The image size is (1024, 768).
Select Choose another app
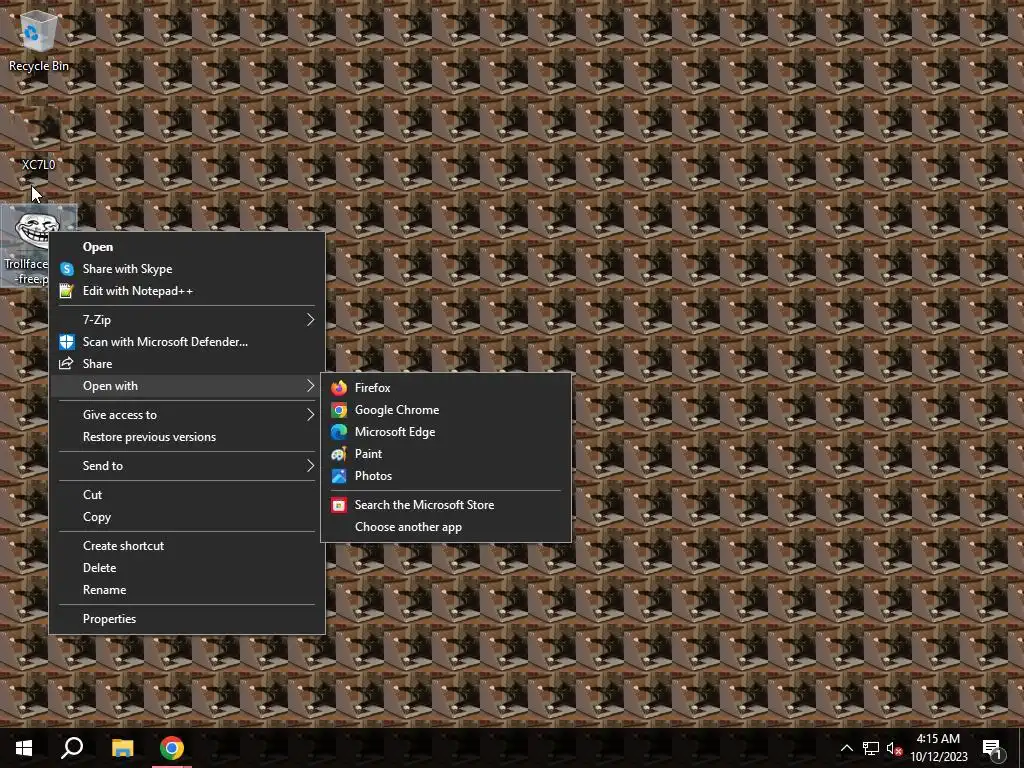pyautogui.click(x=446, y=527)
